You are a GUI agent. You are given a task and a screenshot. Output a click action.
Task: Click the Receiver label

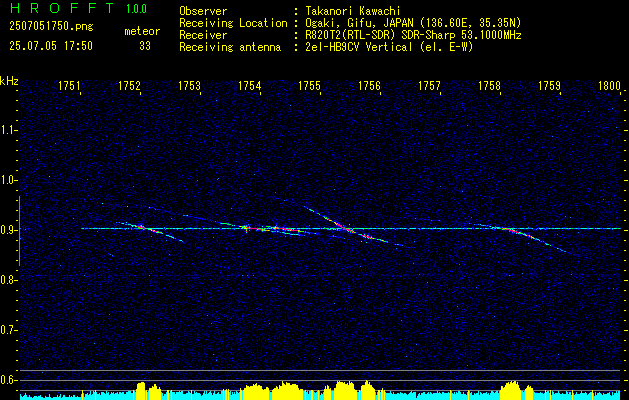point(203,35)
